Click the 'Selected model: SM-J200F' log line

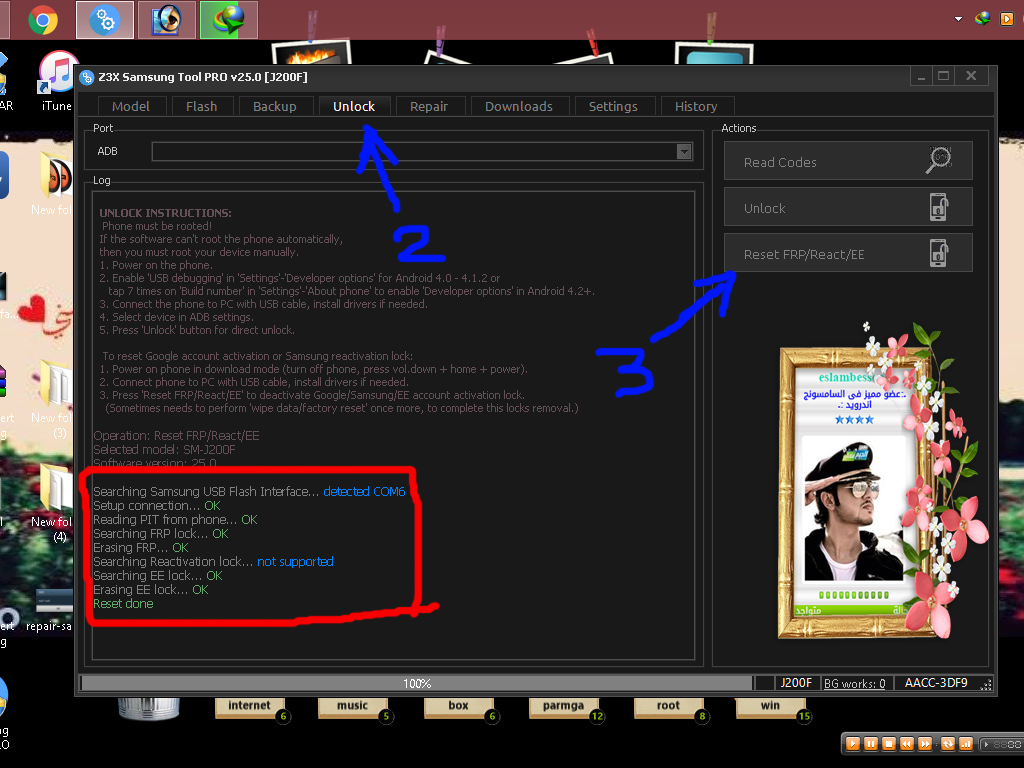164,450
